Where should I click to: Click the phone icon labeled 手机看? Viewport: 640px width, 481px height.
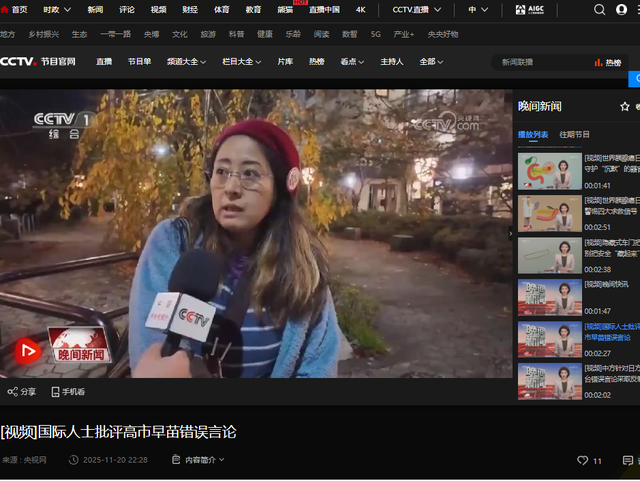pos(55,392)
